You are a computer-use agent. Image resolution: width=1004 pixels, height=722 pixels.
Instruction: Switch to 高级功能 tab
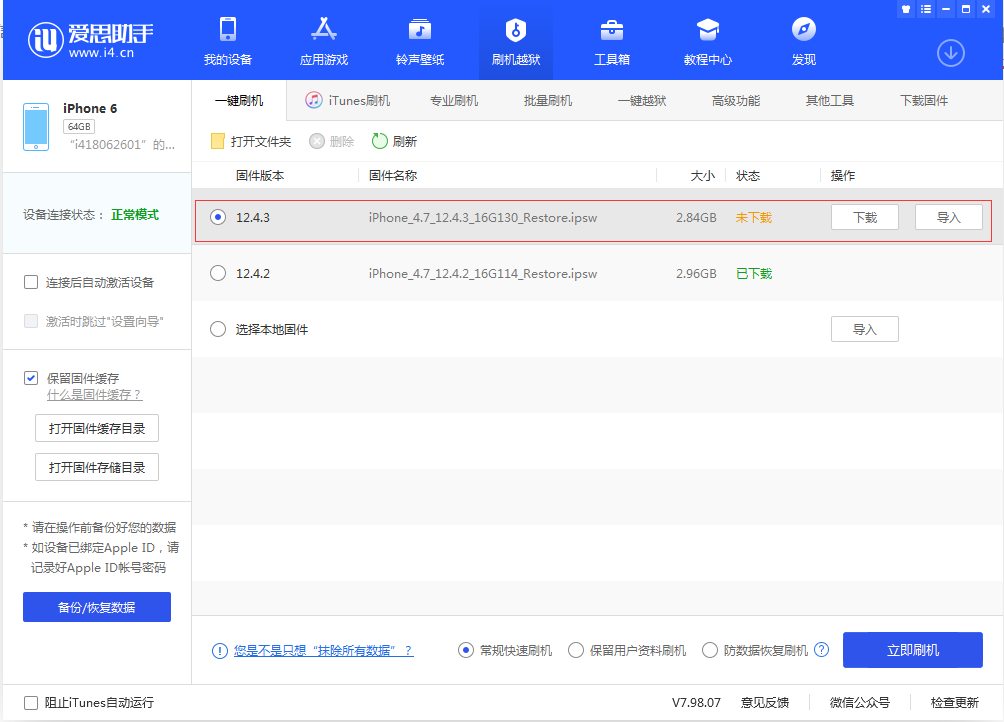(x=736, y=100)
